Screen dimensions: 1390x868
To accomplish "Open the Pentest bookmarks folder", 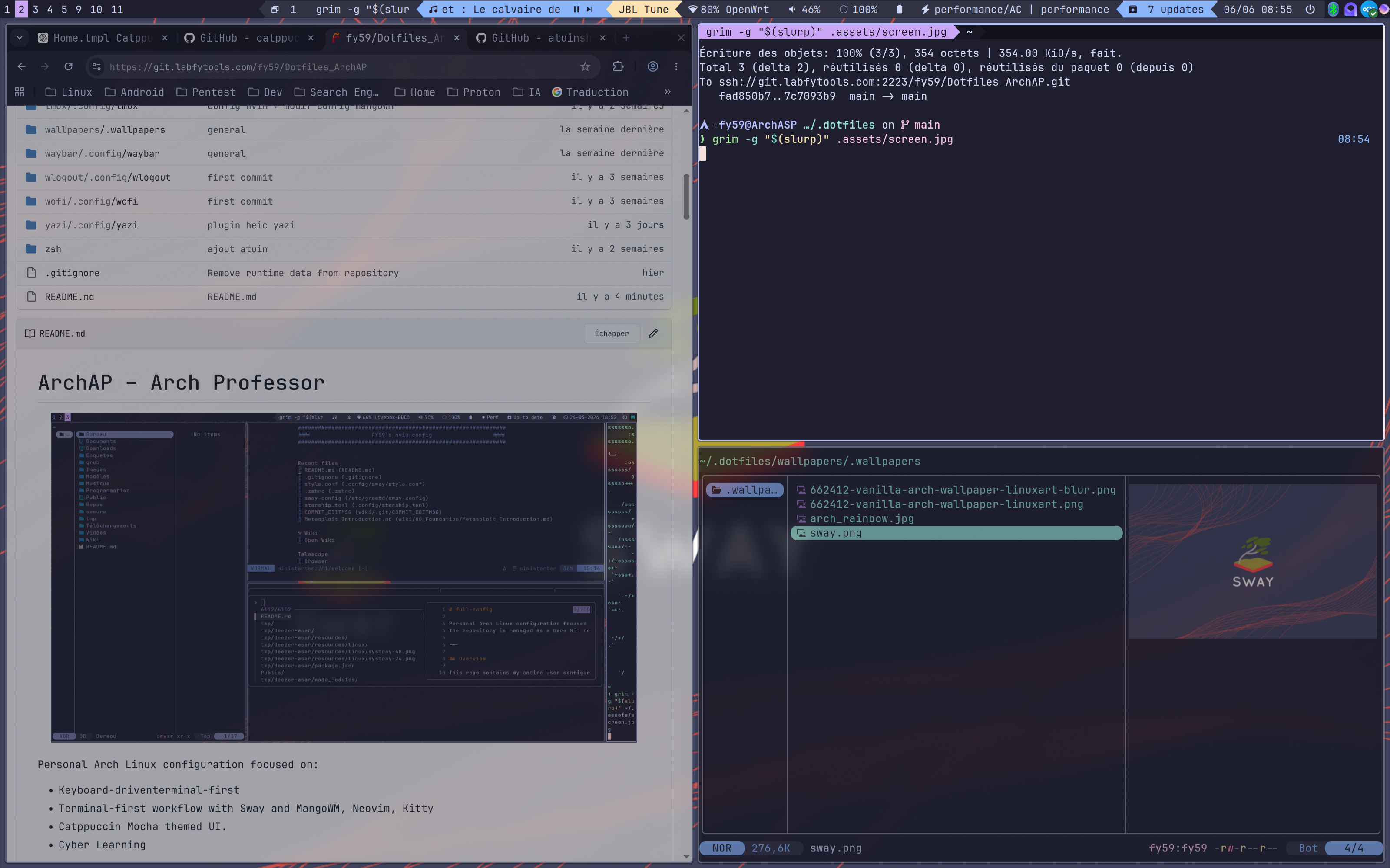I will pos(206,92).
